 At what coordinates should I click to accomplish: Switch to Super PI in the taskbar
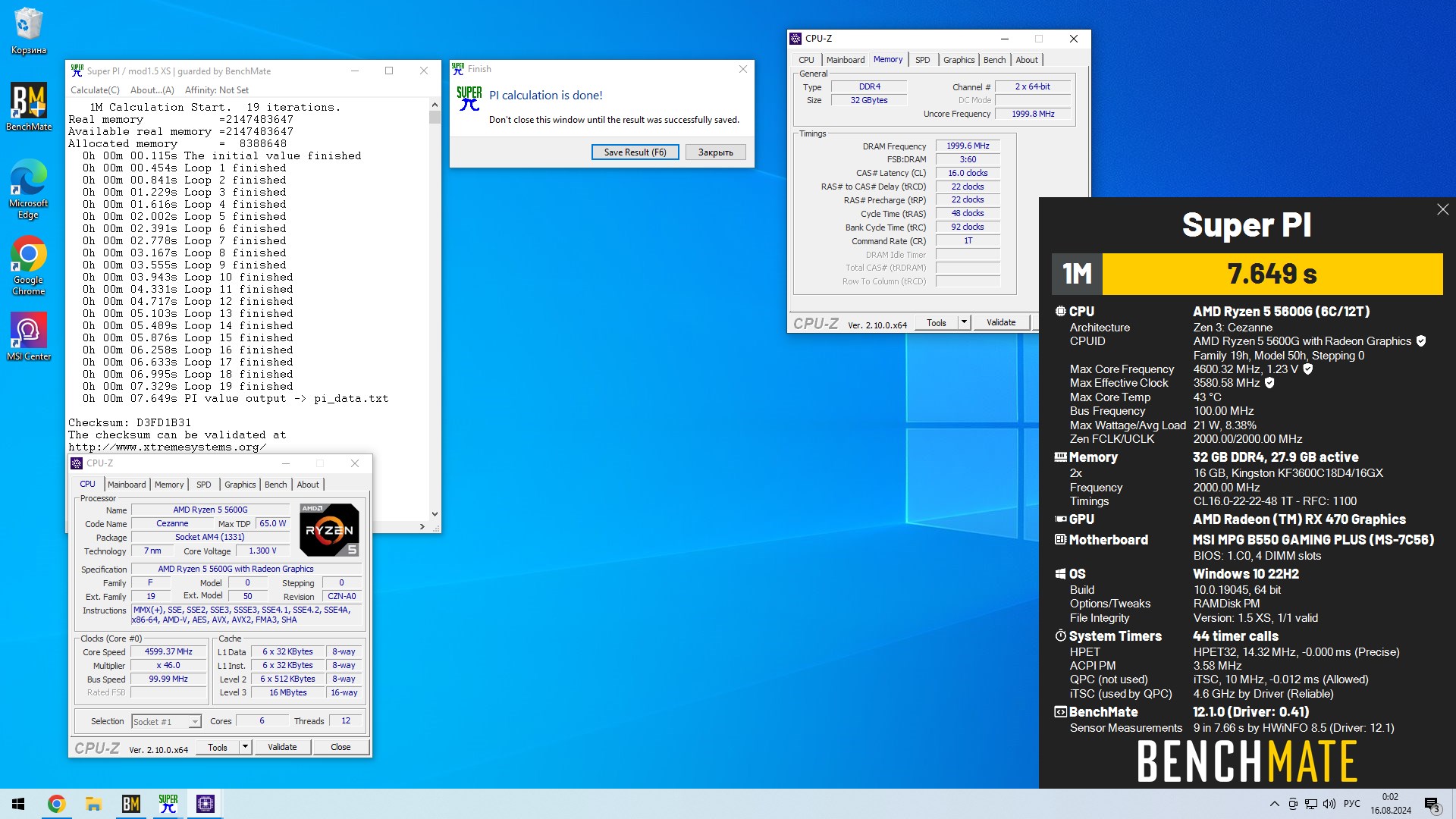coord(168,804)
